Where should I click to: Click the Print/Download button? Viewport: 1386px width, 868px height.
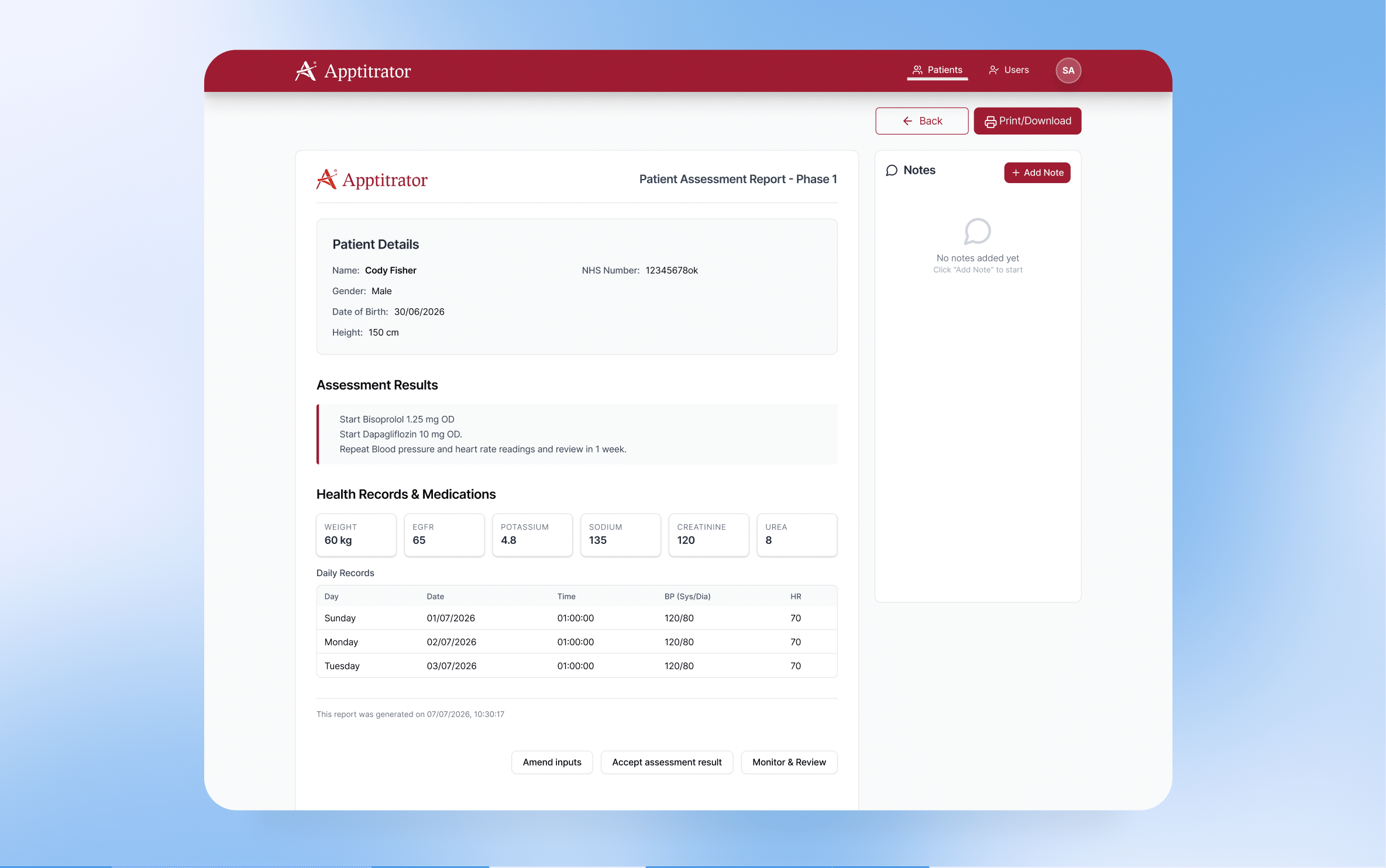[1027, 121]
